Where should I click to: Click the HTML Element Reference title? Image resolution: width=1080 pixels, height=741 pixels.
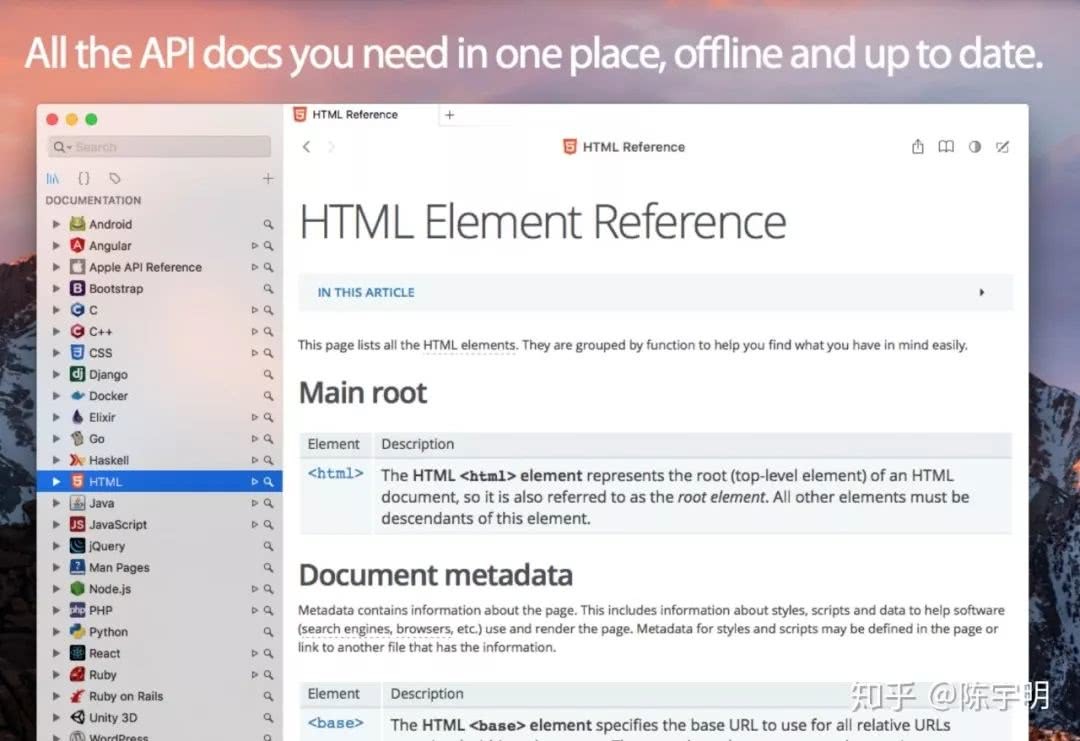tap(543, 222)
